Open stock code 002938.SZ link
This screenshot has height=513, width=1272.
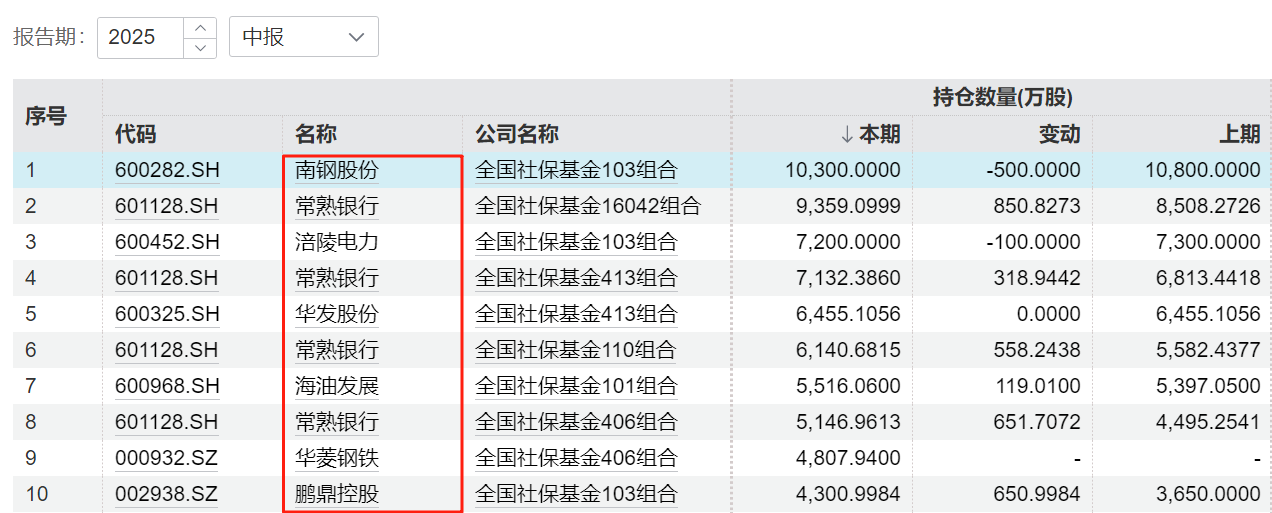[x=167, y=494]
